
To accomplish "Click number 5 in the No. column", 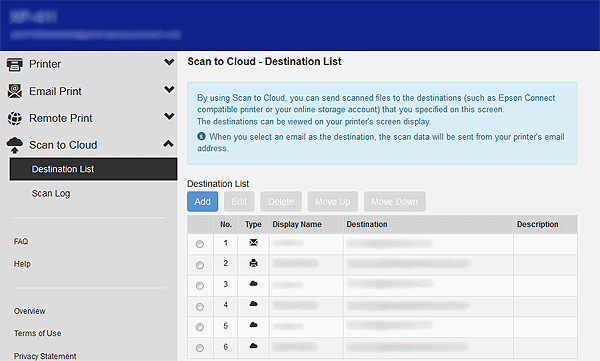I will tap(226, 326).
